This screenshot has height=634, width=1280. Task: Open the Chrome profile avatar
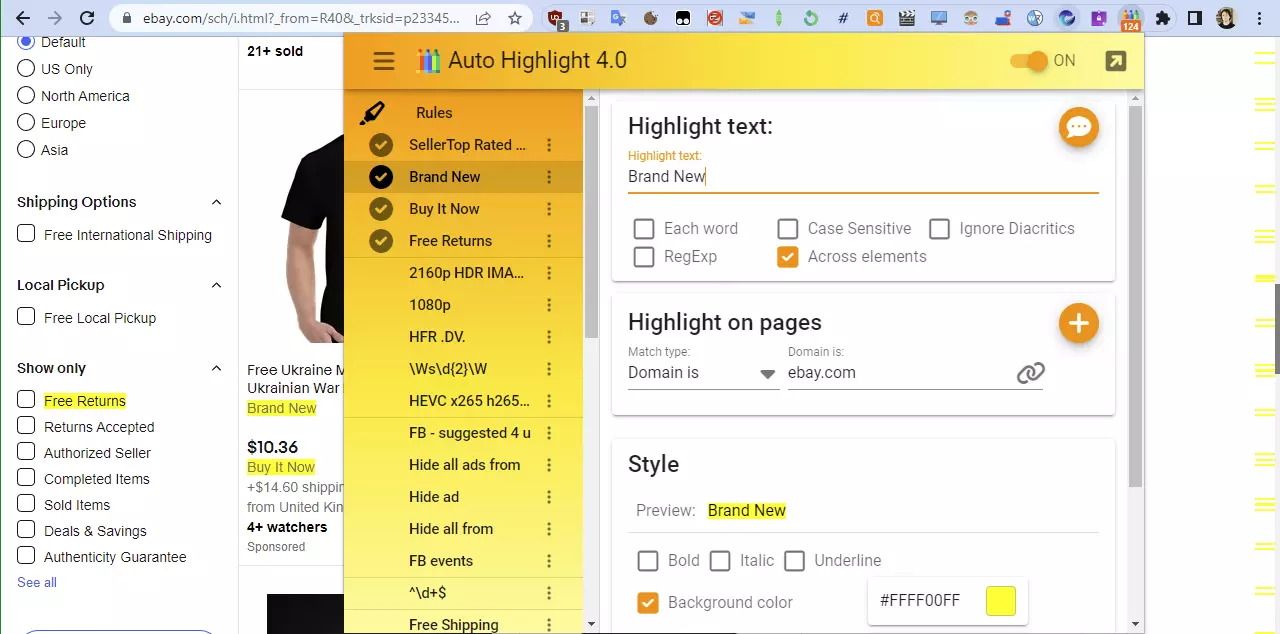[x=1226, y=18]
